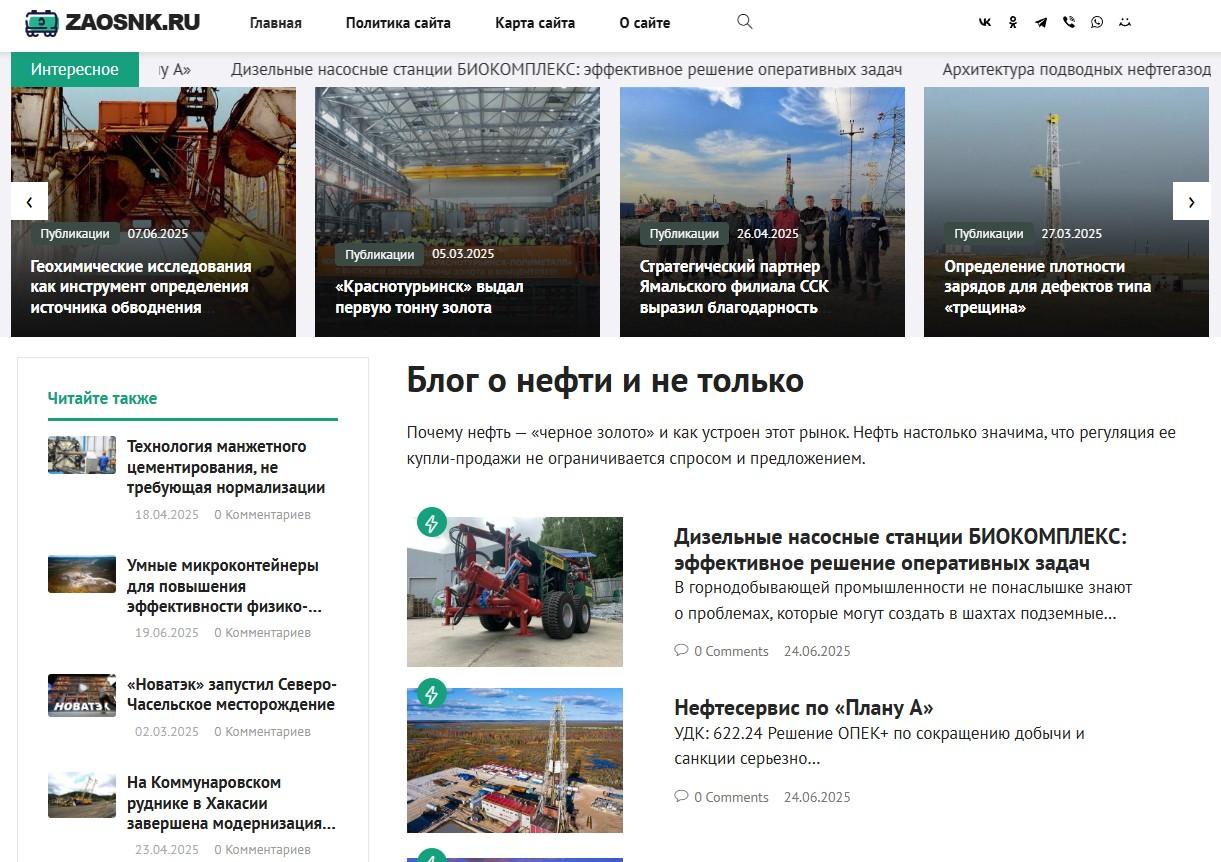
Task: Click thumbnail beside Технология манжетного цементирования
Action: click(82, 455)
